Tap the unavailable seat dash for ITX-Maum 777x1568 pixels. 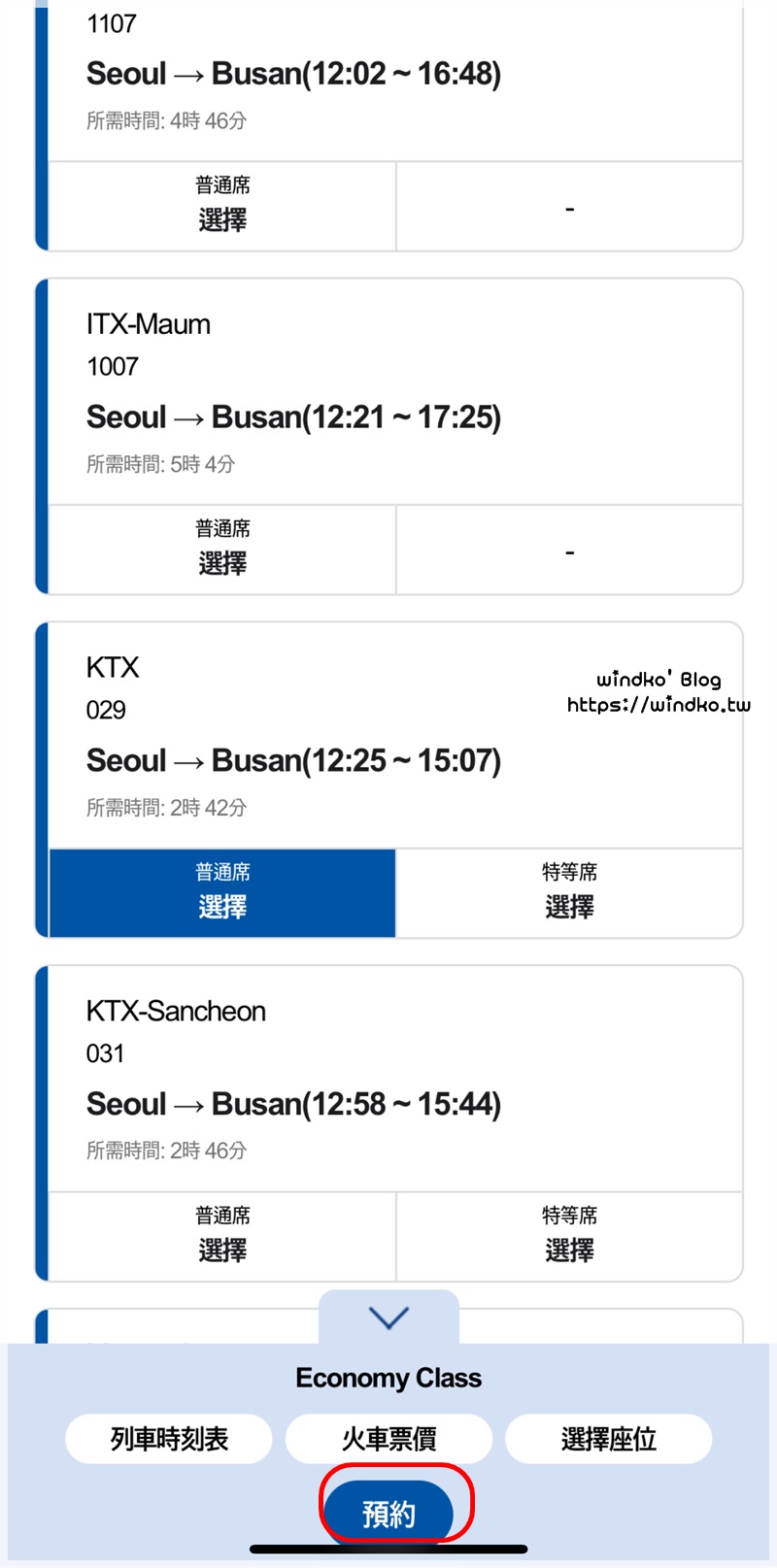point(569,551)
